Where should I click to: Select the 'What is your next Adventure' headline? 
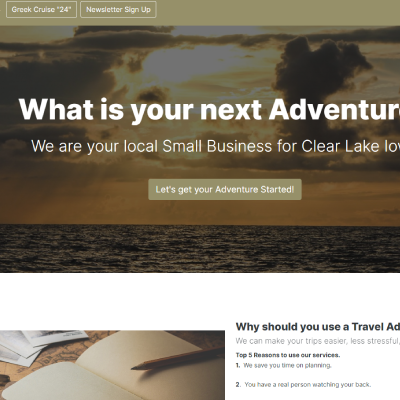[209, 110]
